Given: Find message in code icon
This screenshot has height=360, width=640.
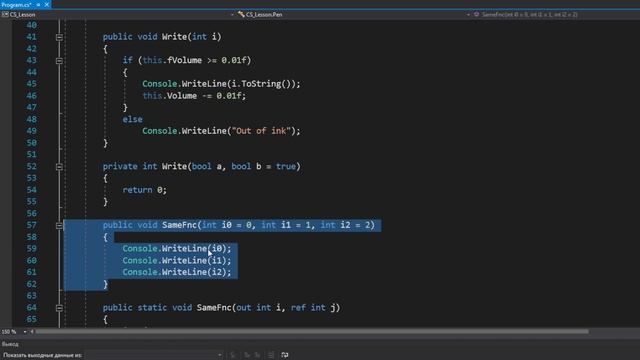Looking at the screenshot, I should pyautogui.click(x=233, y=355).
